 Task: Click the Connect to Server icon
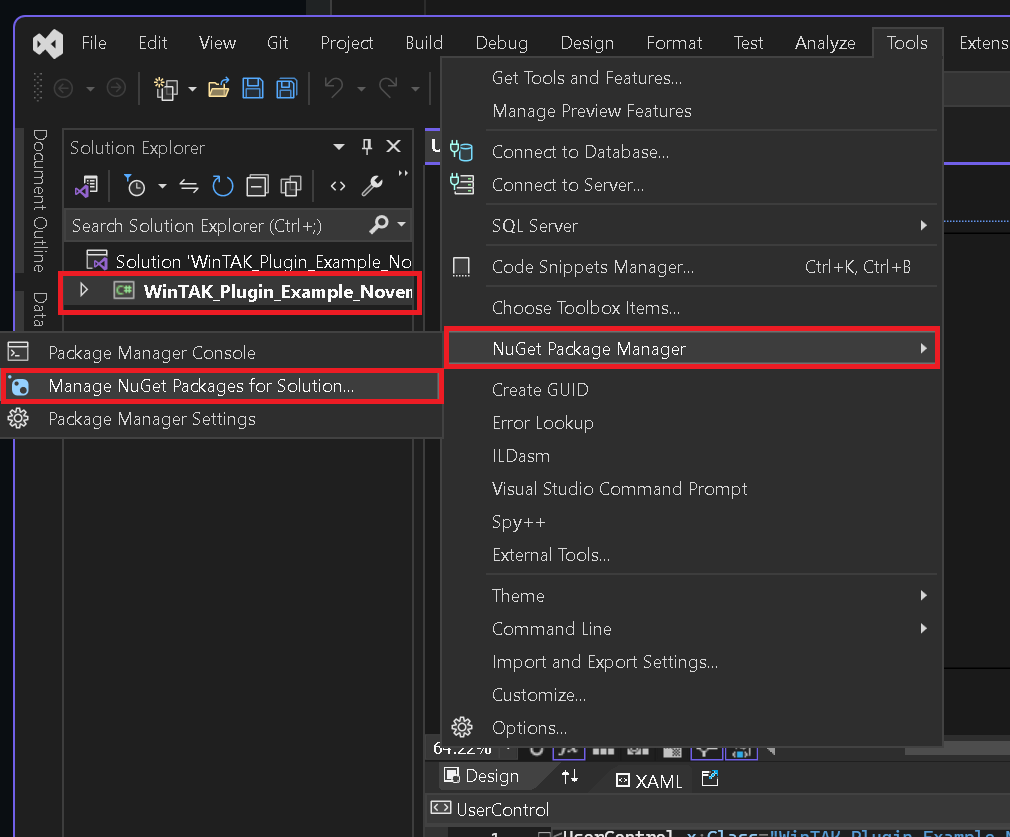coord(461,184)
